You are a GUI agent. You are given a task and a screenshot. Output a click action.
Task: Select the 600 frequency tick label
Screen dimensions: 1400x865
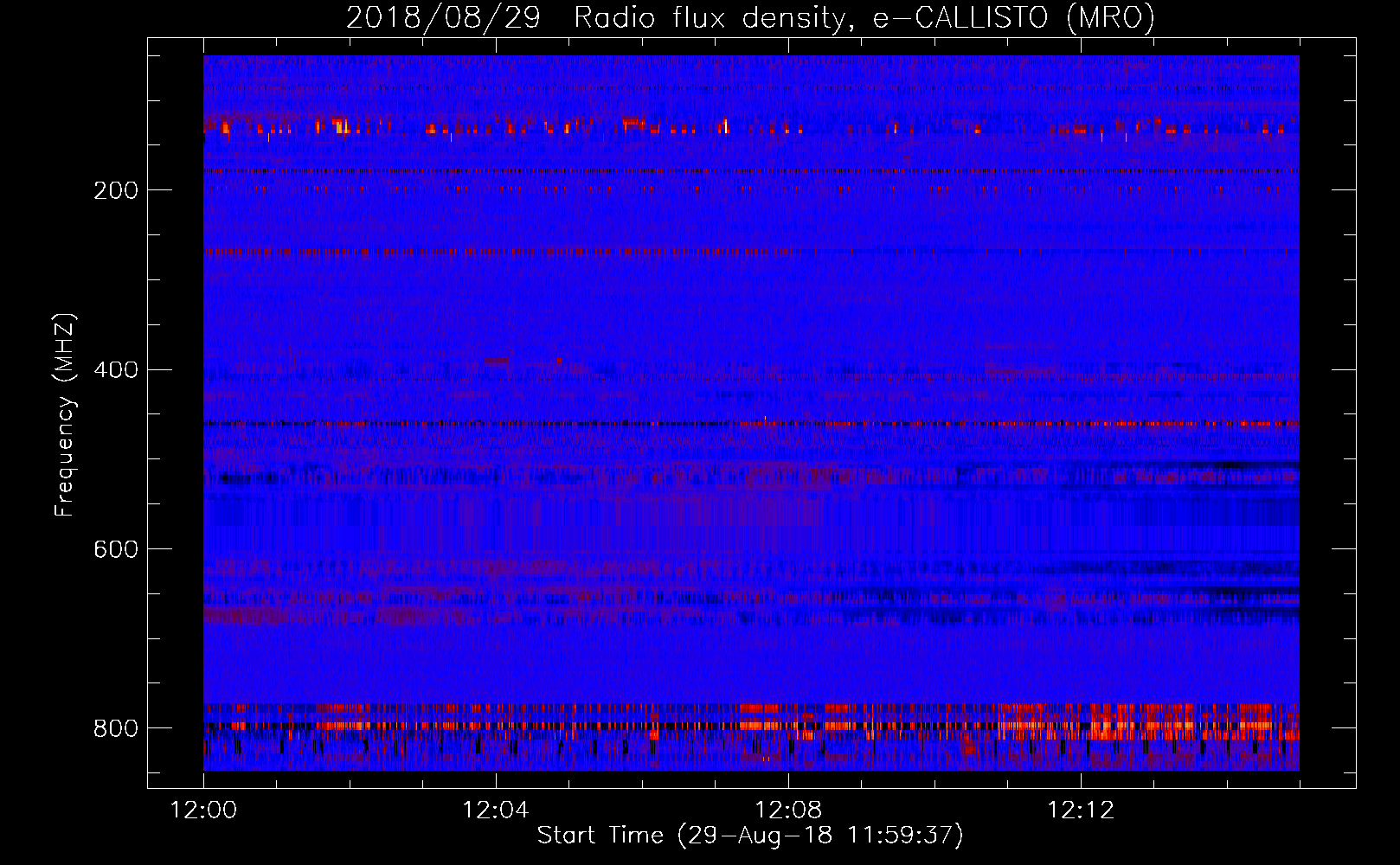tap(116, 550)
